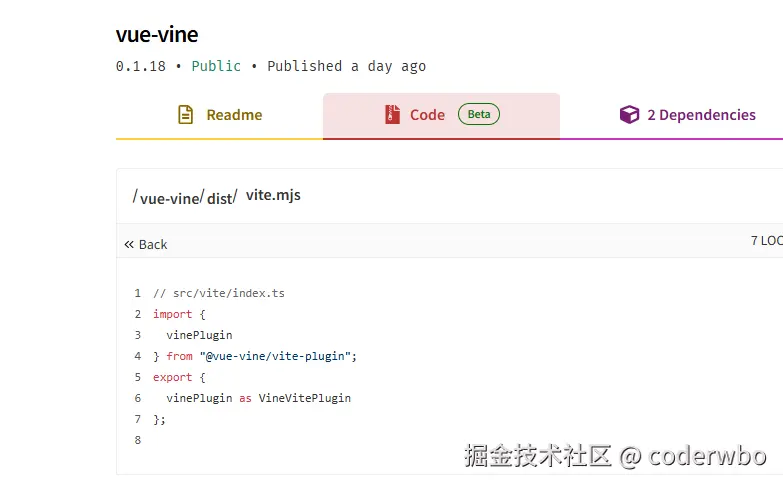Click the Beta badge
Image resolution: width=783 pixels, height=486 pixels.
point(479,114)
